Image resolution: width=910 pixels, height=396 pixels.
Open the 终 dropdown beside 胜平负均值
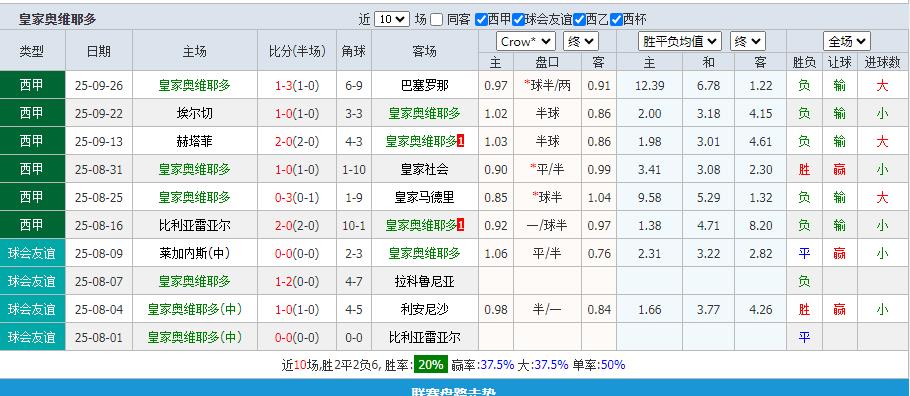(748, 41)
